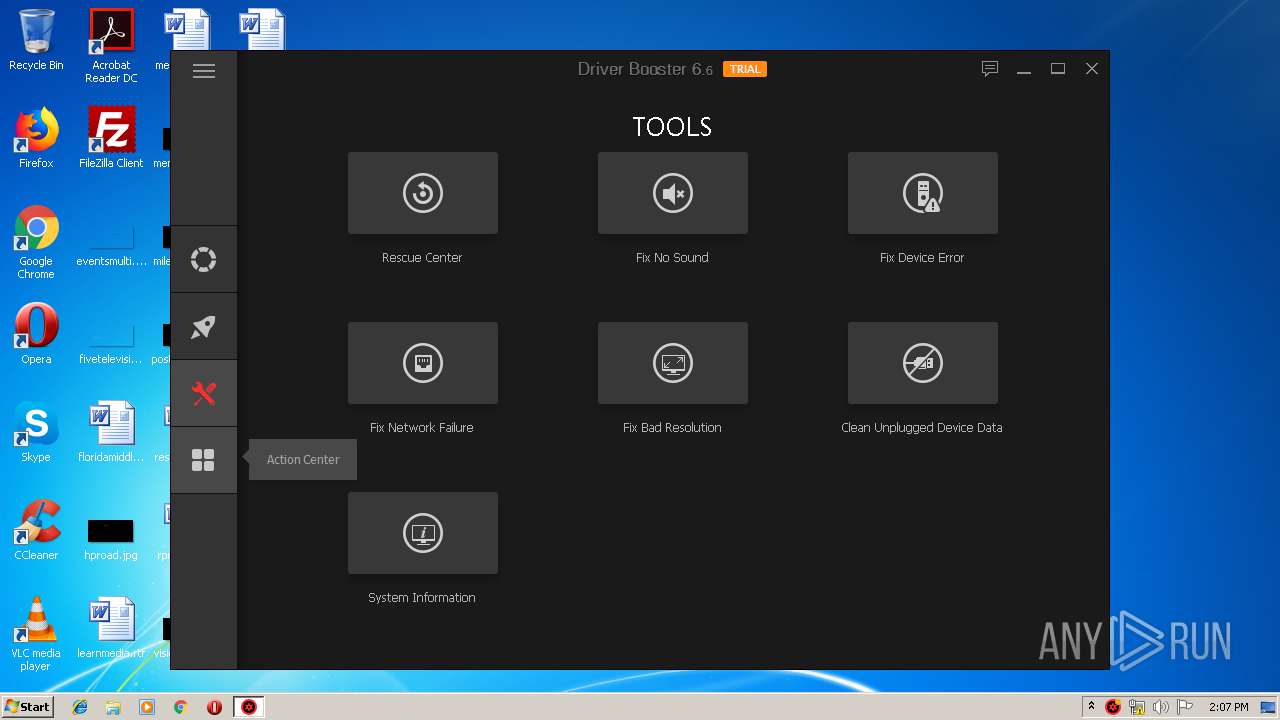Open the feedback chat icon in title bar
This screenshot has height=720, width=1280.
[x=990, y=69]
